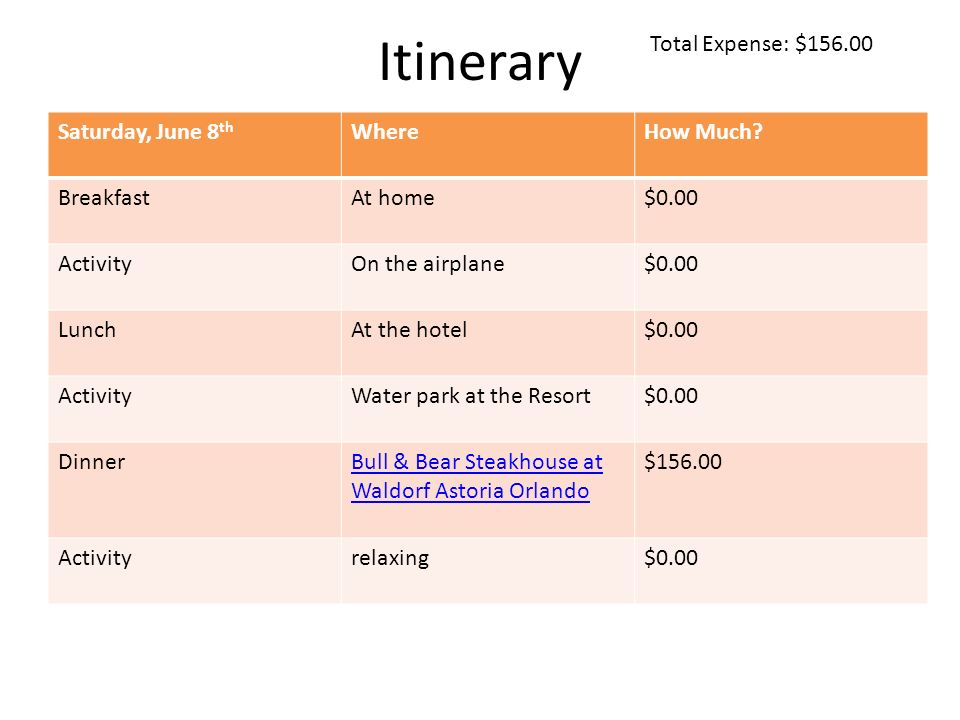Select the How Much? column header

781,144
